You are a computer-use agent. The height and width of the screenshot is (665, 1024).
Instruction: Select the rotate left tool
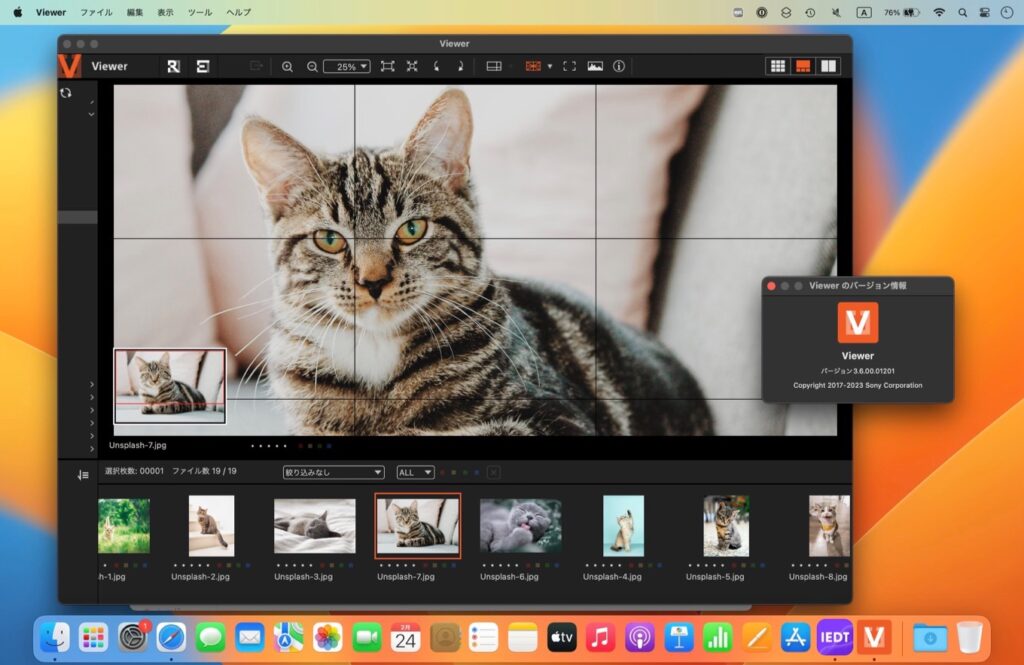tap(437, 66)
